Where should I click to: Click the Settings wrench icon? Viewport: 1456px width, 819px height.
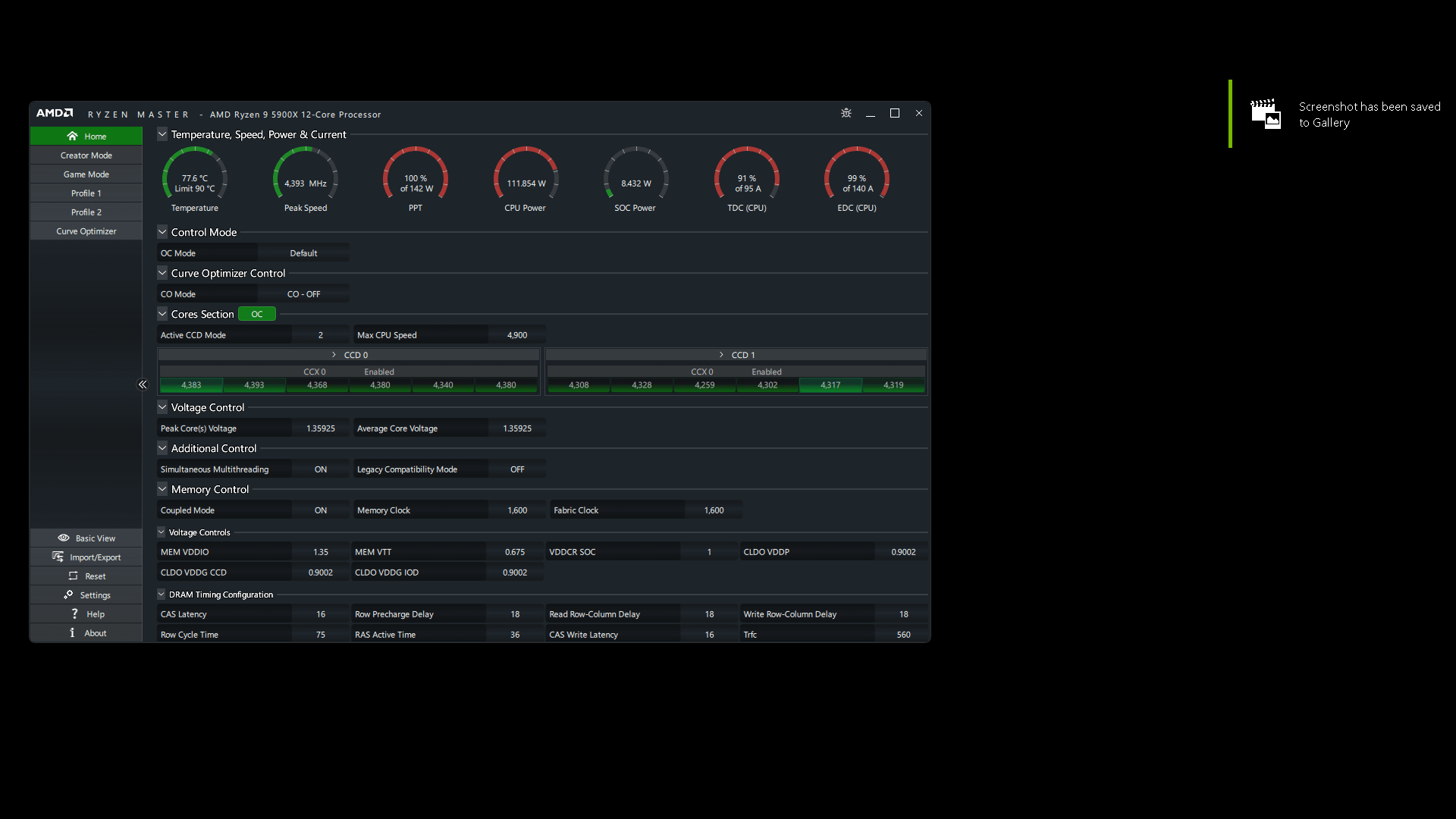tap(68, 595)
